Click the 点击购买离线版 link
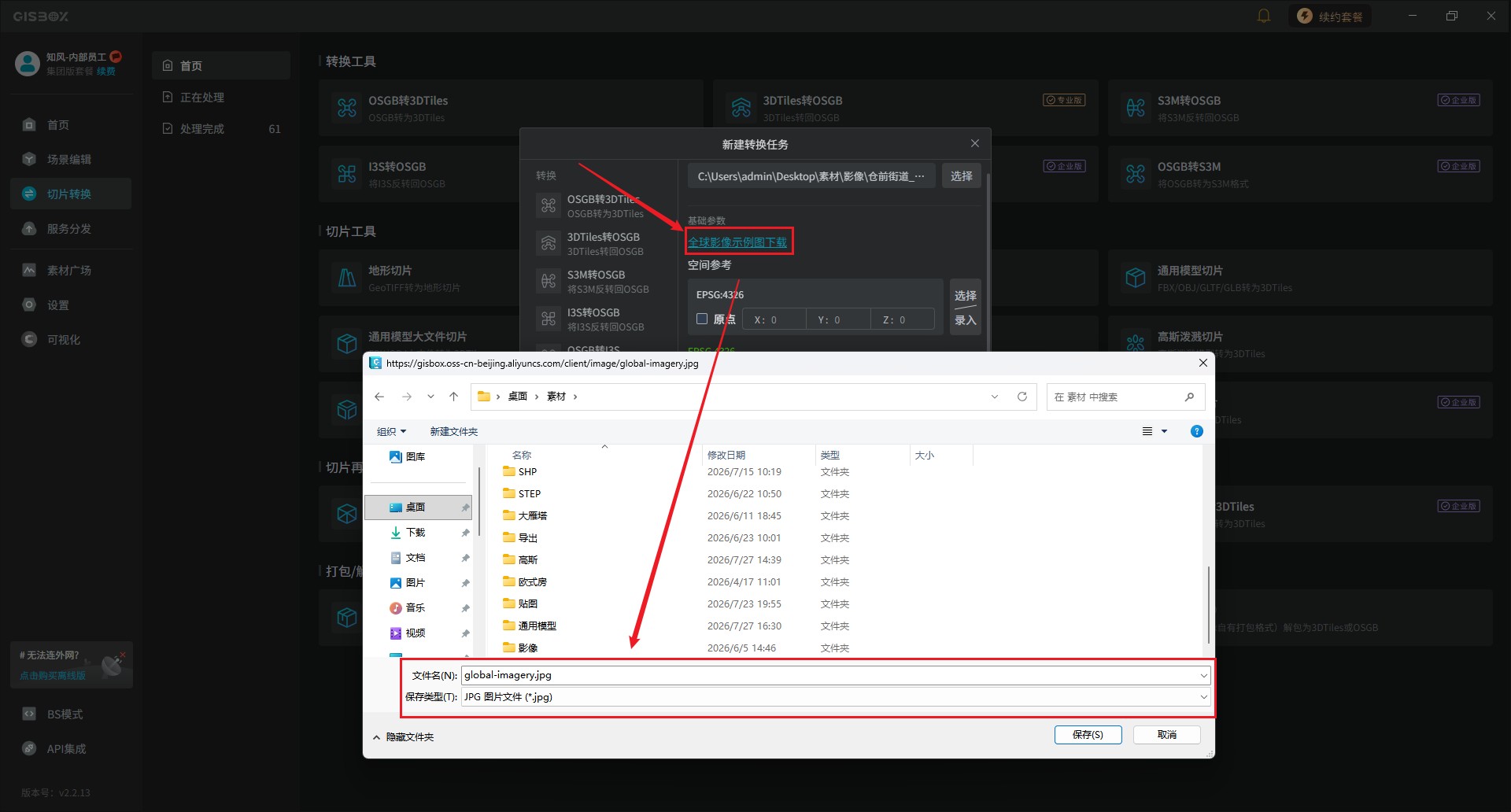 click(53, 676)
